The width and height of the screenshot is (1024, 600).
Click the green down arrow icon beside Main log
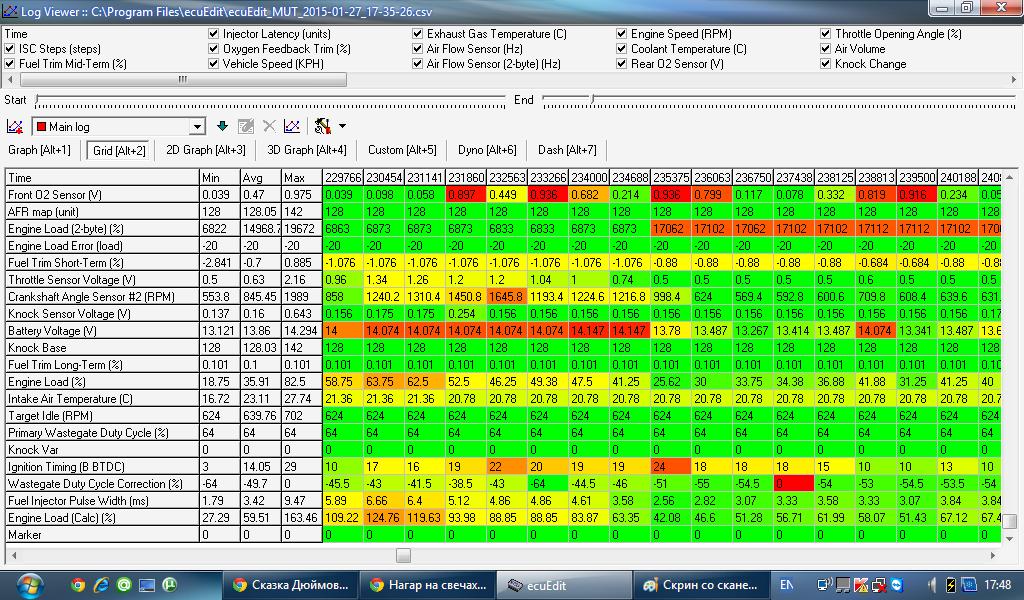[222, 126]
